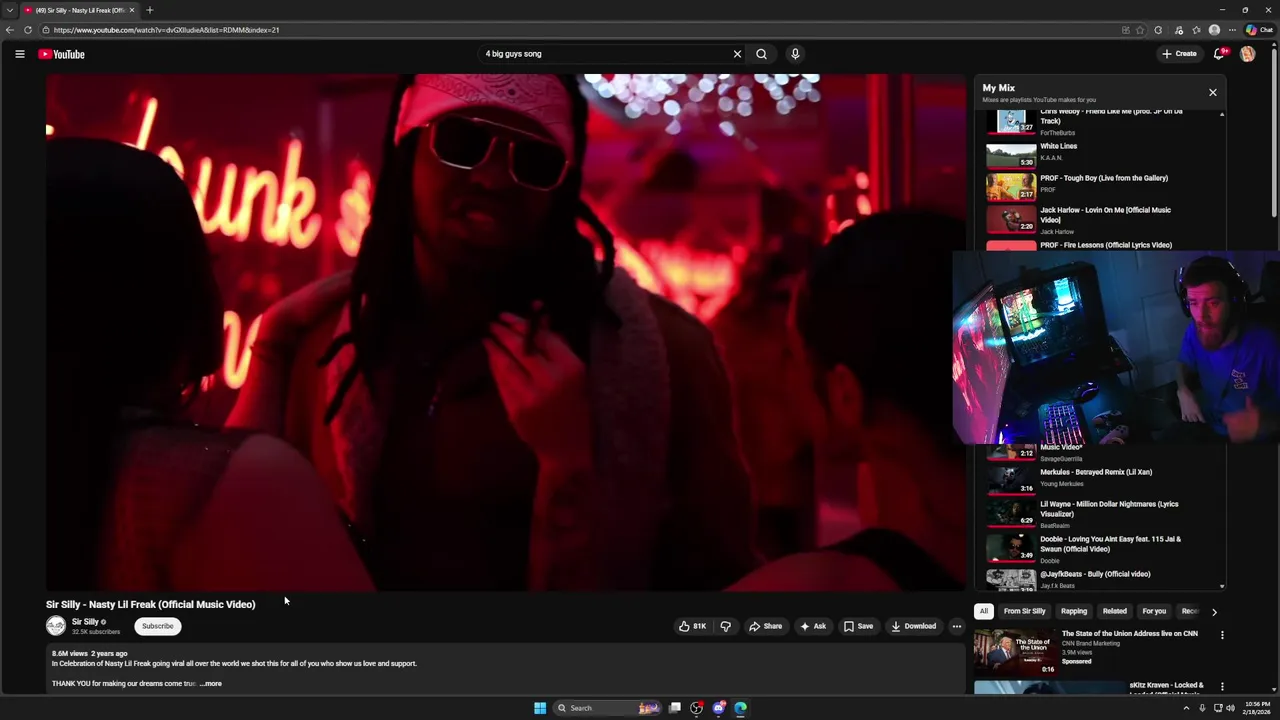This screenshot has width=1280, height=720.
Task: Open the Sir Silly channel avatar
Action: tap(56, 626)
